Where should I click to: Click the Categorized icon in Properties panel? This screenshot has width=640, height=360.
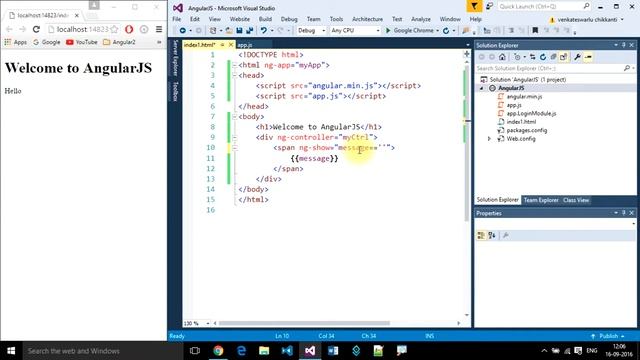point(481,236)
